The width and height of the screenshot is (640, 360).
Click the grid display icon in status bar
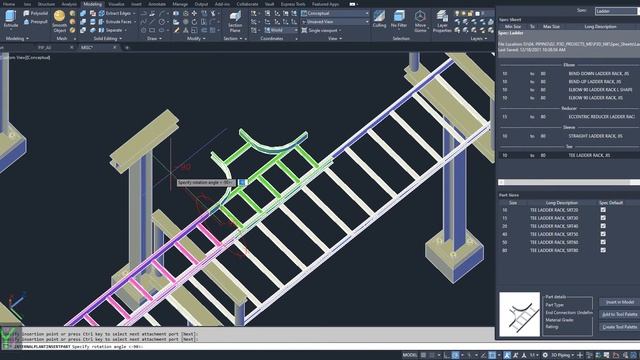click(424, 355)
